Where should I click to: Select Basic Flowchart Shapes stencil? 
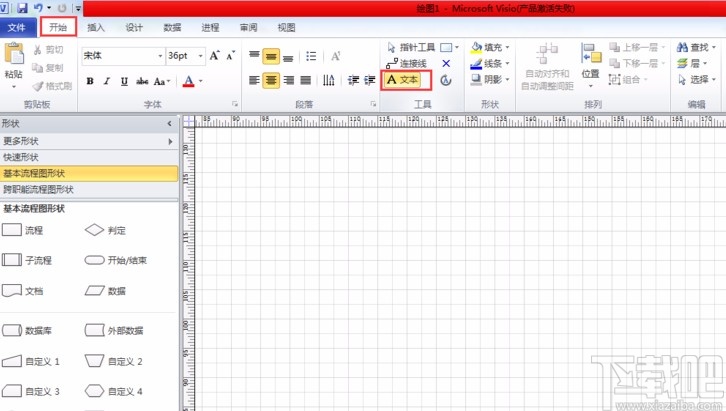89,173
